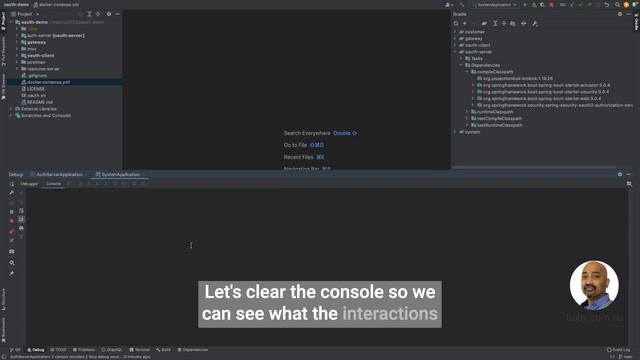Select the spring-boot-starter-actuator dependency
The width and height of the screenshot is (640, 360).
click(546, 85)
